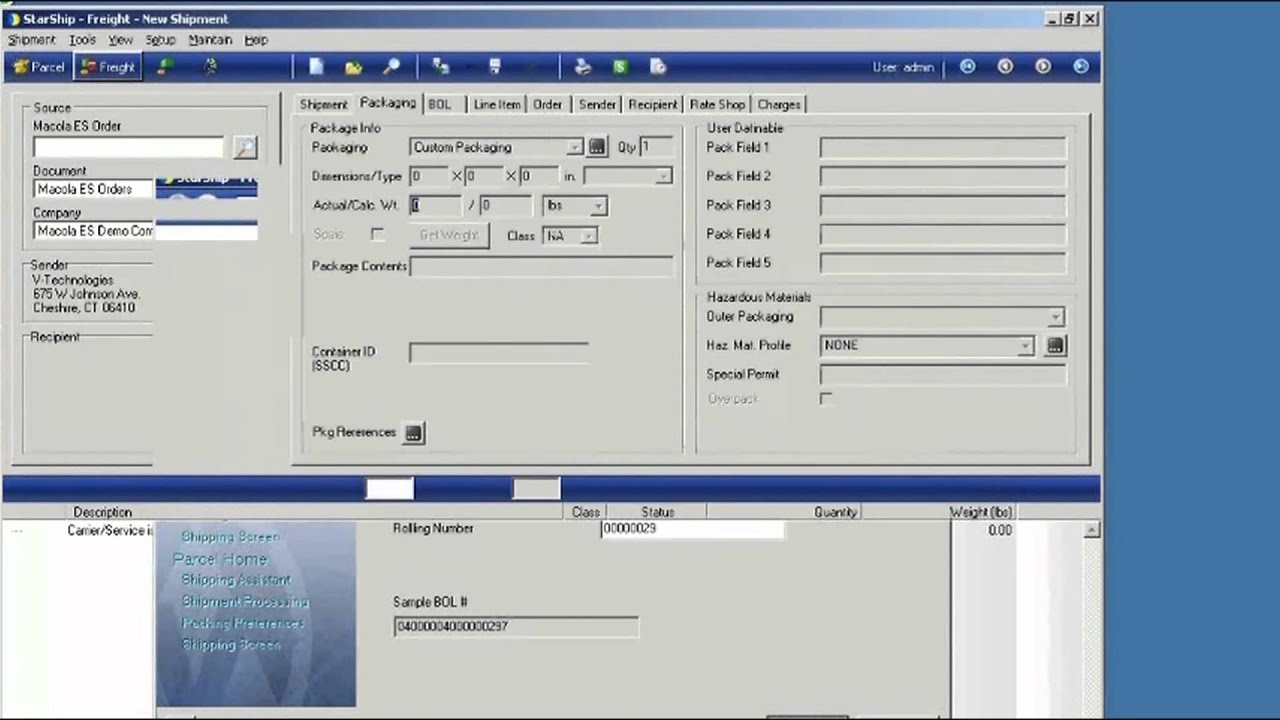Open the Custom Packaging details button
This screenshot has width=1280, height=720.
[x=597, y=147]
